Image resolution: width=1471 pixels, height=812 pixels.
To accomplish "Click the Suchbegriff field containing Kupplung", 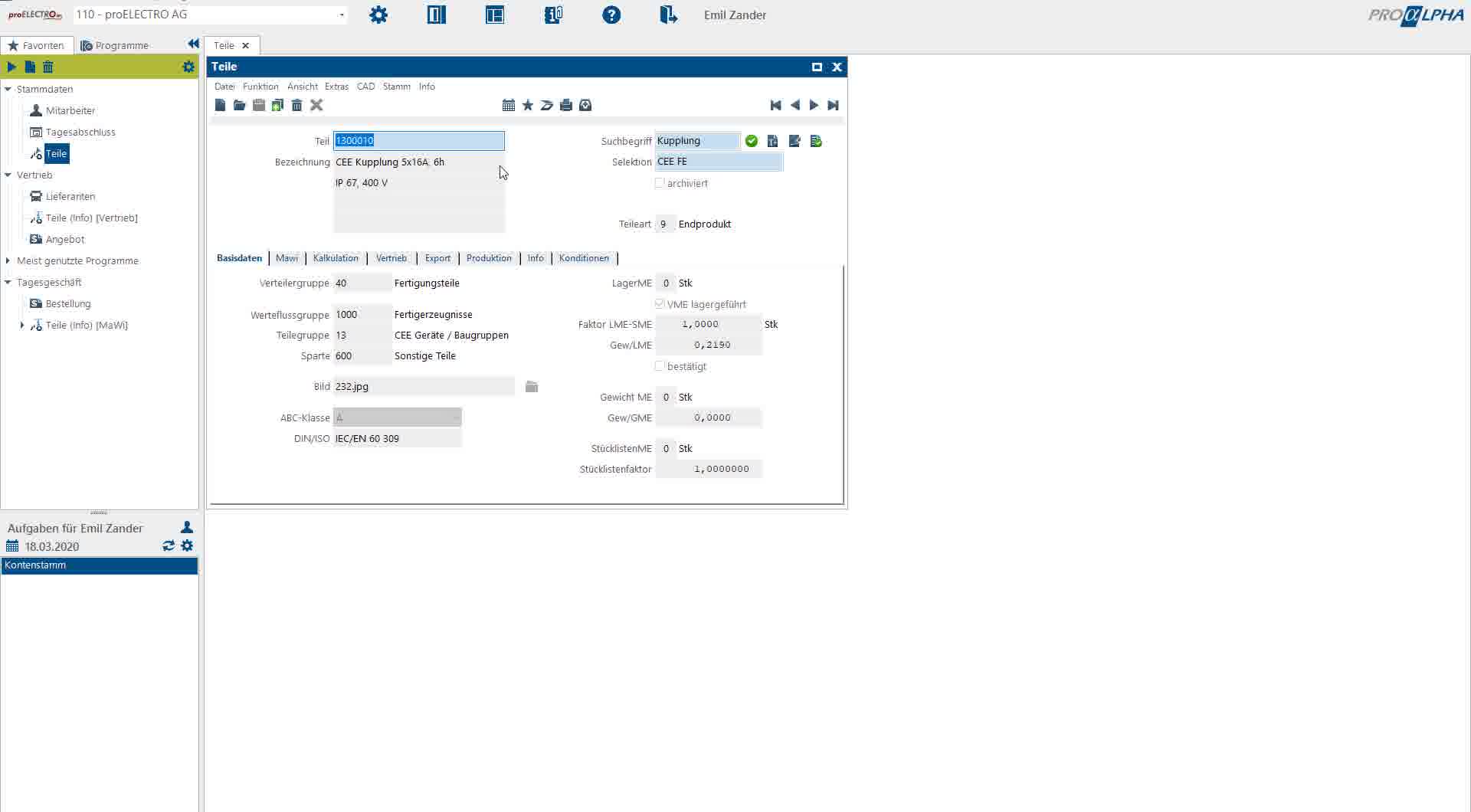I will (x=698, y=141).
